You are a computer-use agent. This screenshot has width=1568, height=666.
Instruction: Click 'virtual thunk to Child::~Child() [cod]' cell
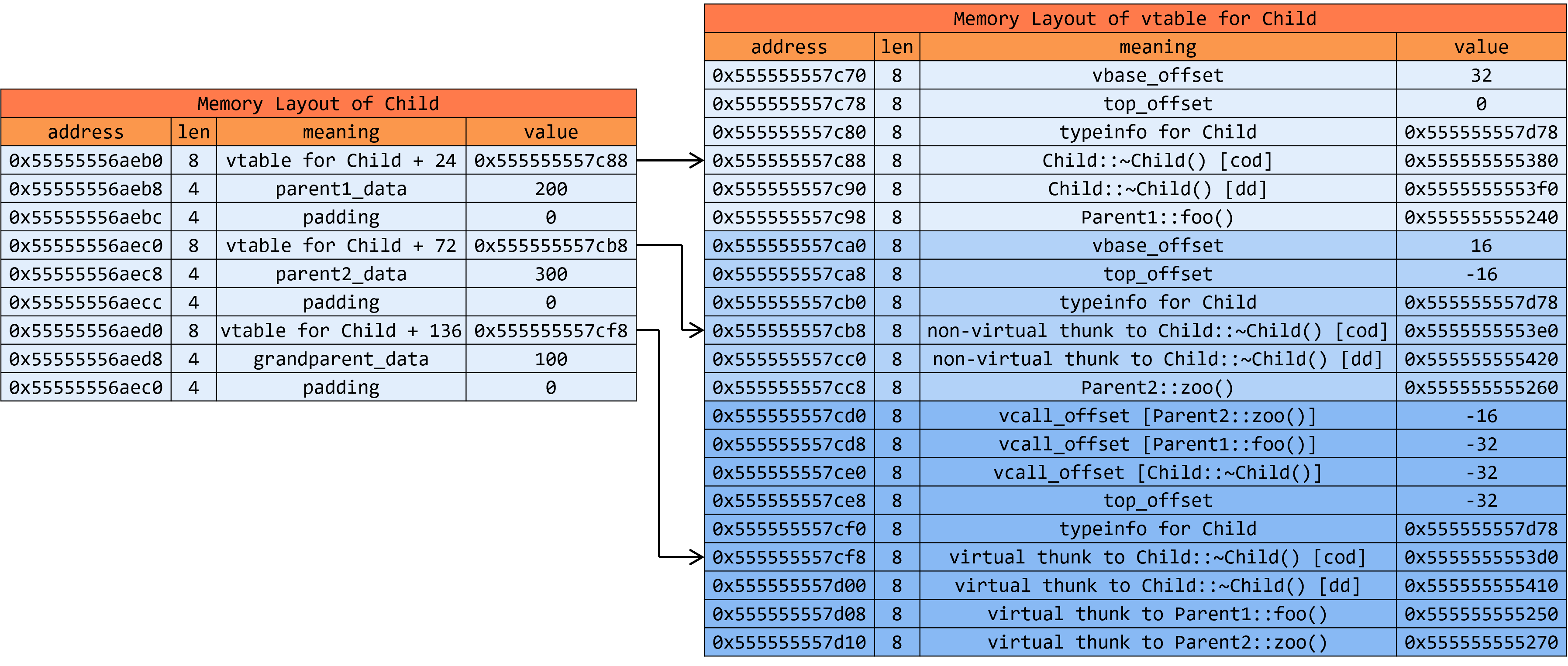point(1157,557)
